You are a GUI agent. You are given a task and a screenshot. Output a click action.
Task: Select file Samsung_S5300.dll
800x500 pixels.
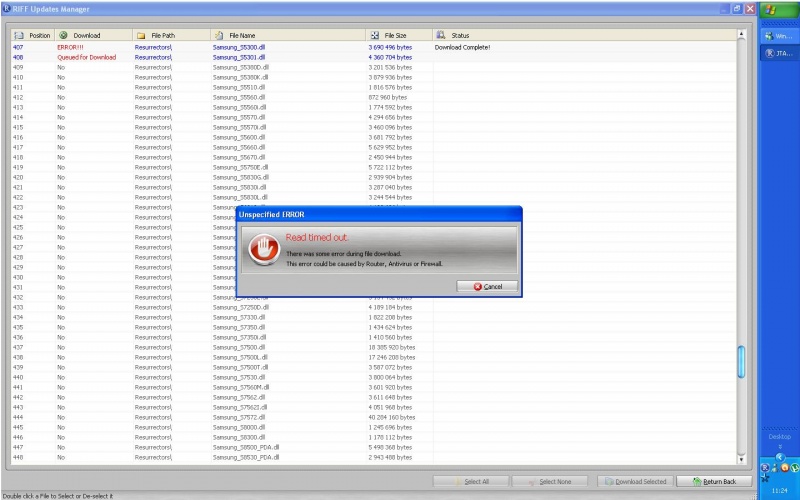click(x=239, y=47)
